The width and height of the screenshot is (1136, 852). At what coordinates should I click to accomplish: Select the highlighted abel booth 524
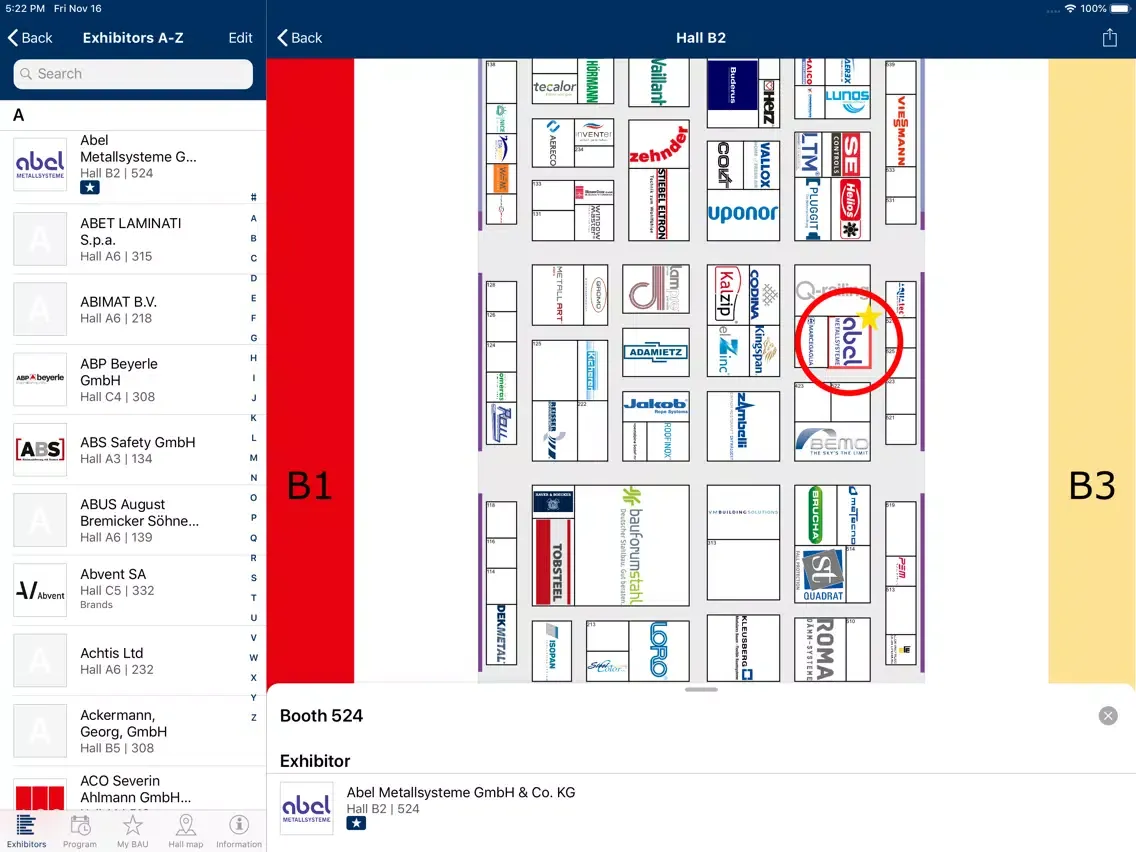tap(848, 342)
